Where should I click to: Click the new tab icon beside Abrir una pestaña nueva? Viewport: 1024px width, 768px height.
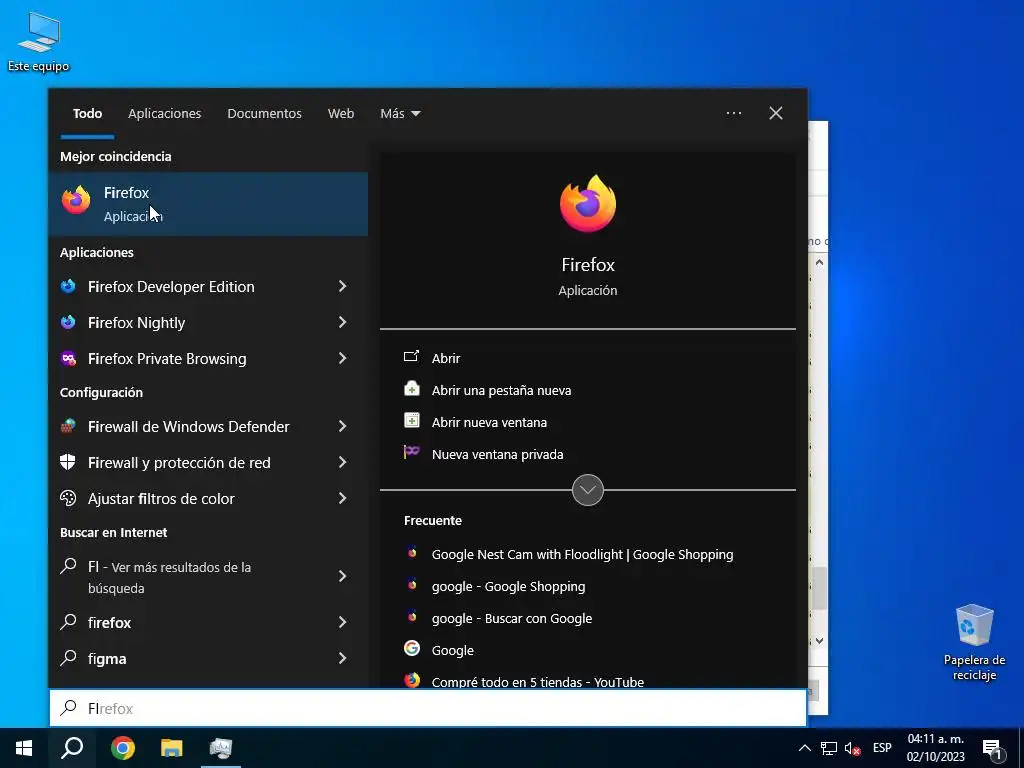point(411,389)
